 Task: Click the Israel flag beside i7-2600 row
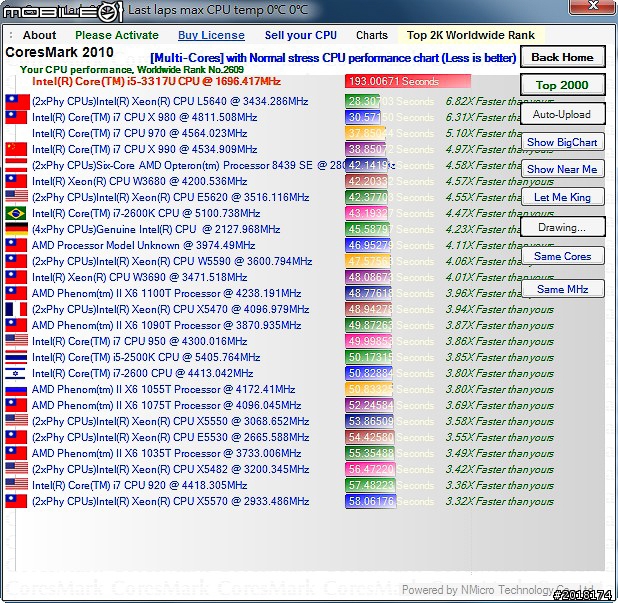pos(16,373)
